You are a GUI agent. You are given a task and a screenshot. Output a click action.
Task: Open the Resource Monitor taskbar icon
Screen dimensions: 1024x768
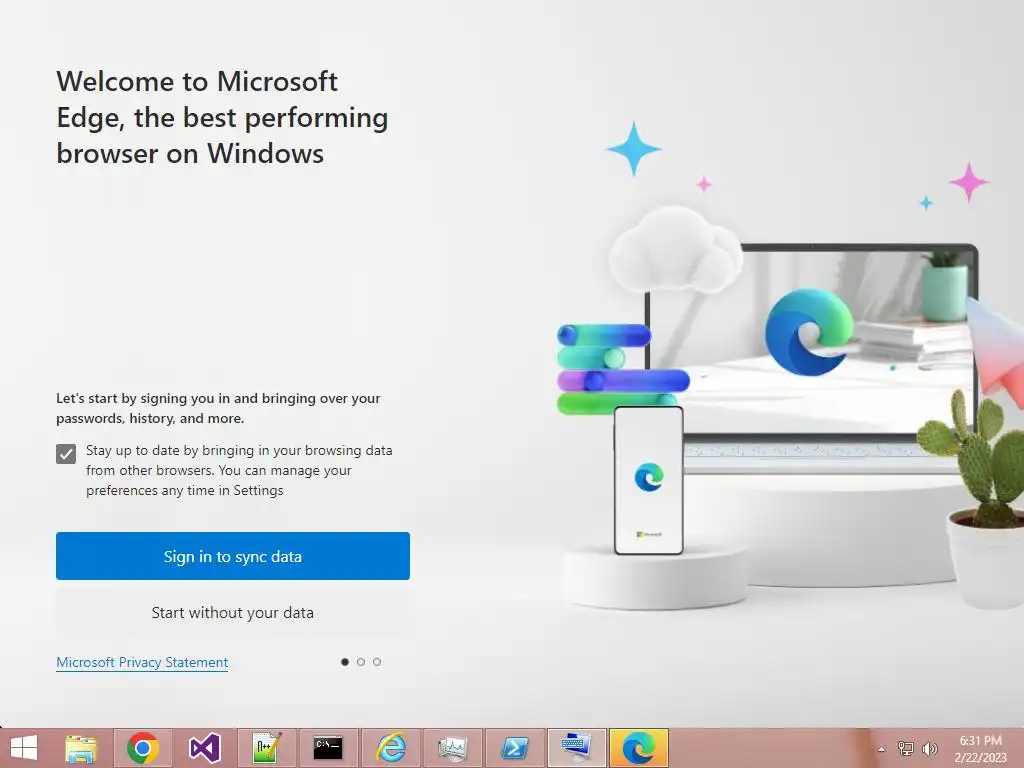pyautogui.click(x=453, y=748)
